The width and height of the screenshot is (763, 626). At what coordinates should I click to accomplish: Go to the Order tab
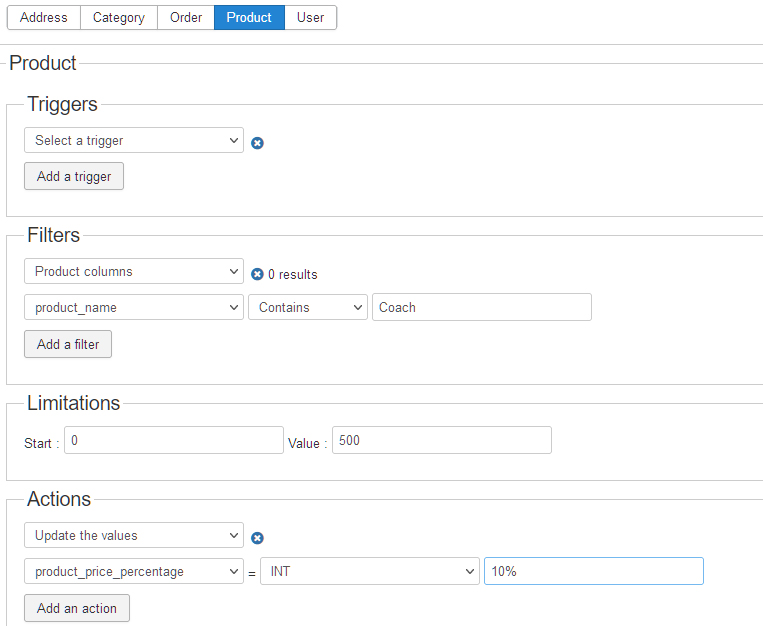(x=186, y=18)
